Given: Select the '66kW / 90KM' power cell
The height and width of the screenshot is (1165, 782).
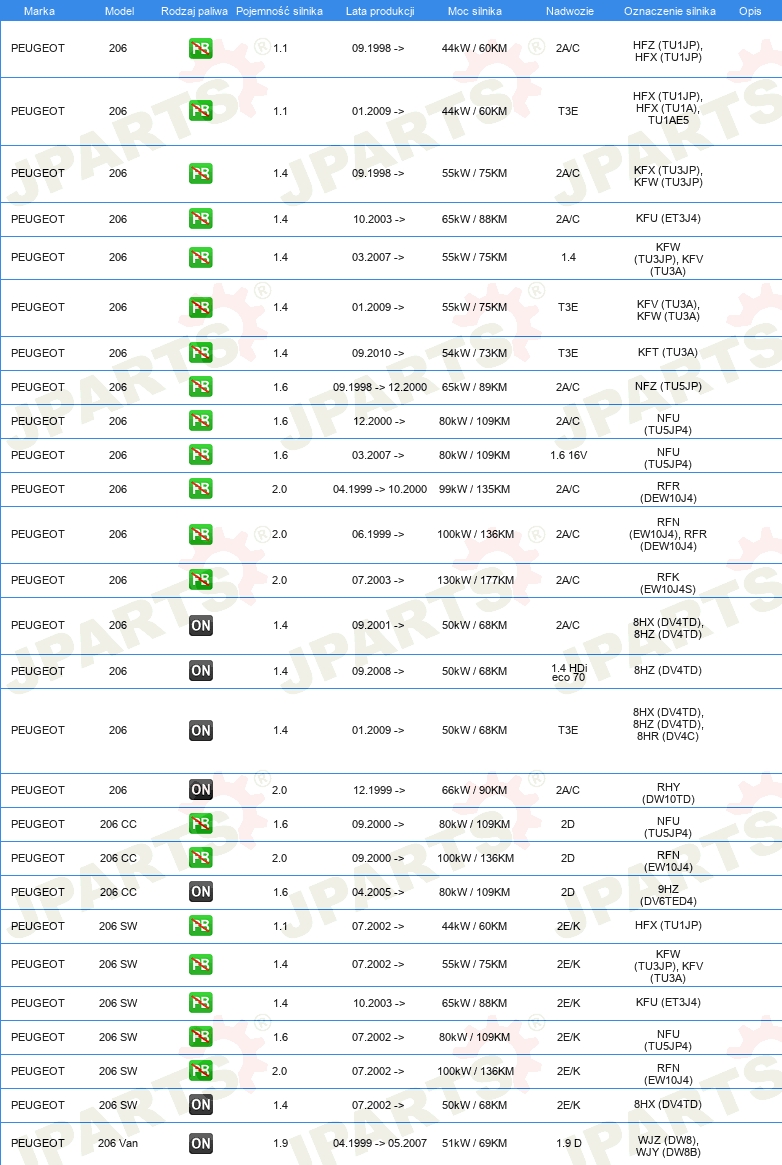Looking at the screenshot, I should click(475, 791).
